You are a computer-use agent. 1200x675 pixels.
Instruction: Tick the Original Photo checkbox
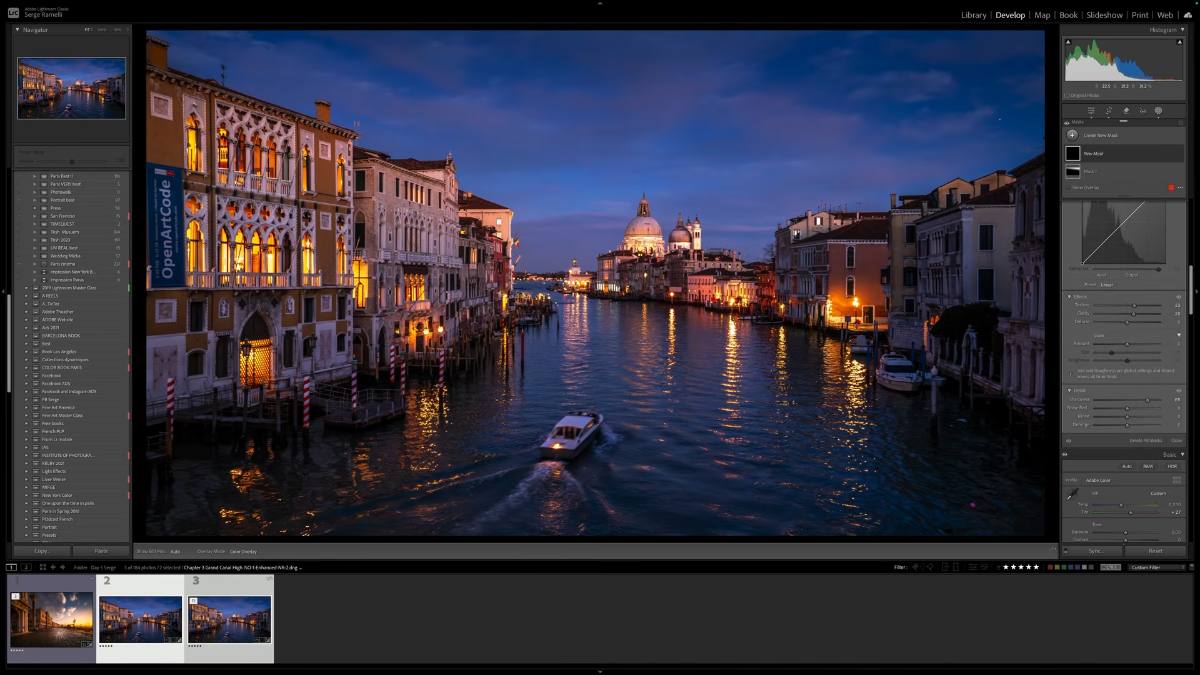pyautogui.click(x=1067, y=95)
